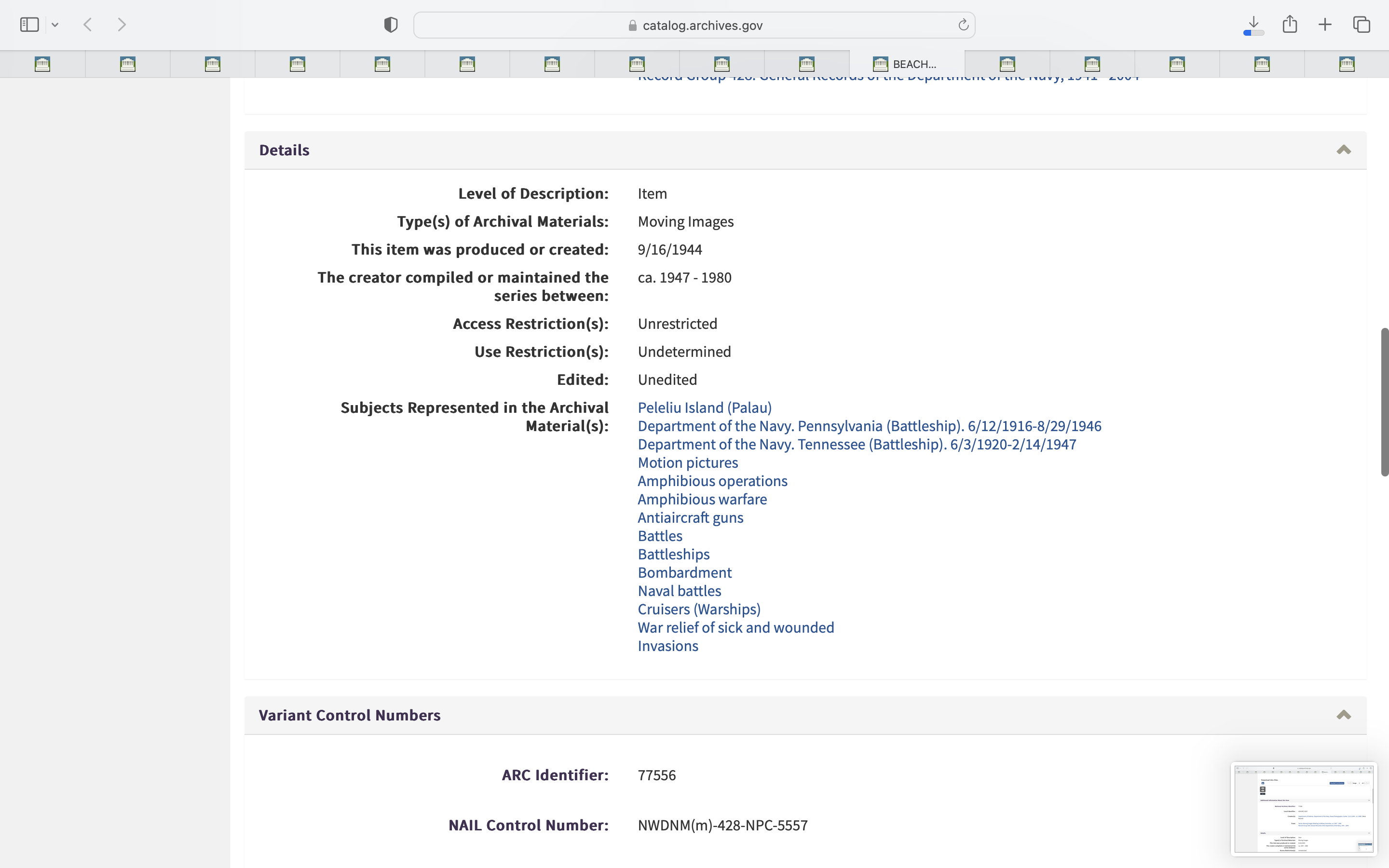Reload the page with refresh icon
This screenshot has width=1389, height=868.
(963, 25)
